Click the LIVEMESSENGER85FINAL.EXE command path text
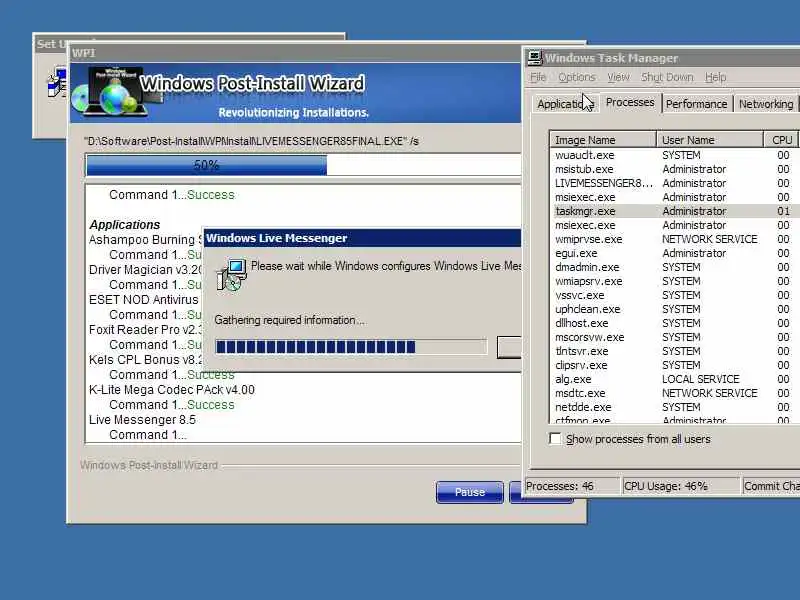 (x=253, y=141)
